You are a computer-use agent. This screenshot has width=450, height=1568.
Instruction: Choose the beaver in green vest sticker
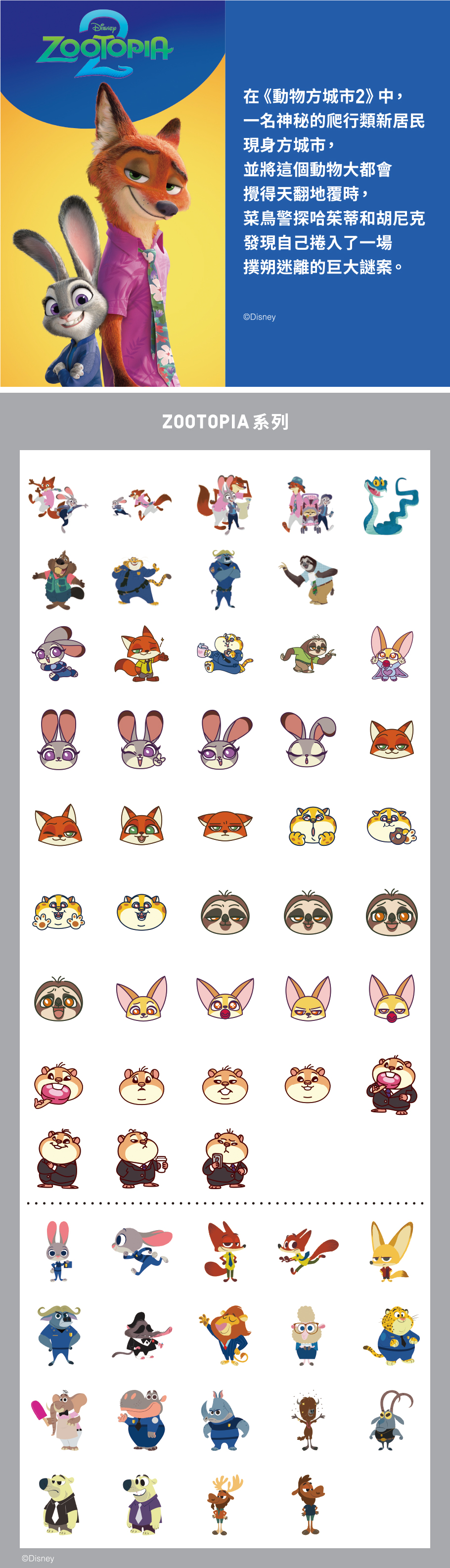coord(58,580)
